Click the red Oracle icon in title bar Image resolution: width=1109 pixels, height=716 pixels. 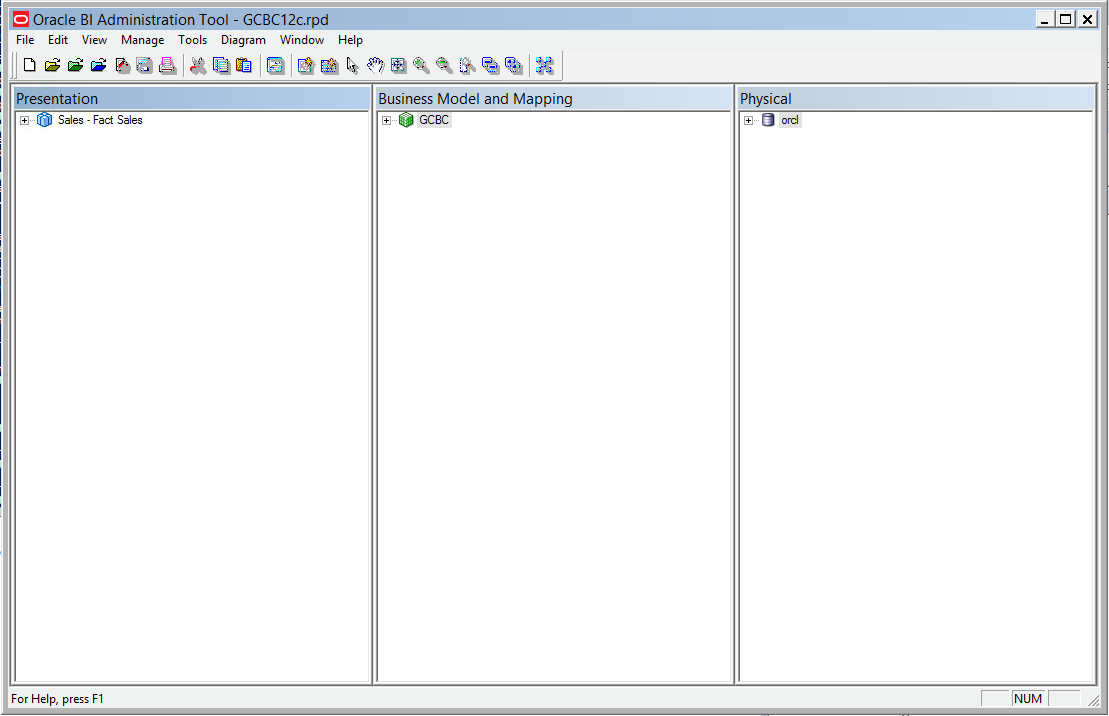21,20
